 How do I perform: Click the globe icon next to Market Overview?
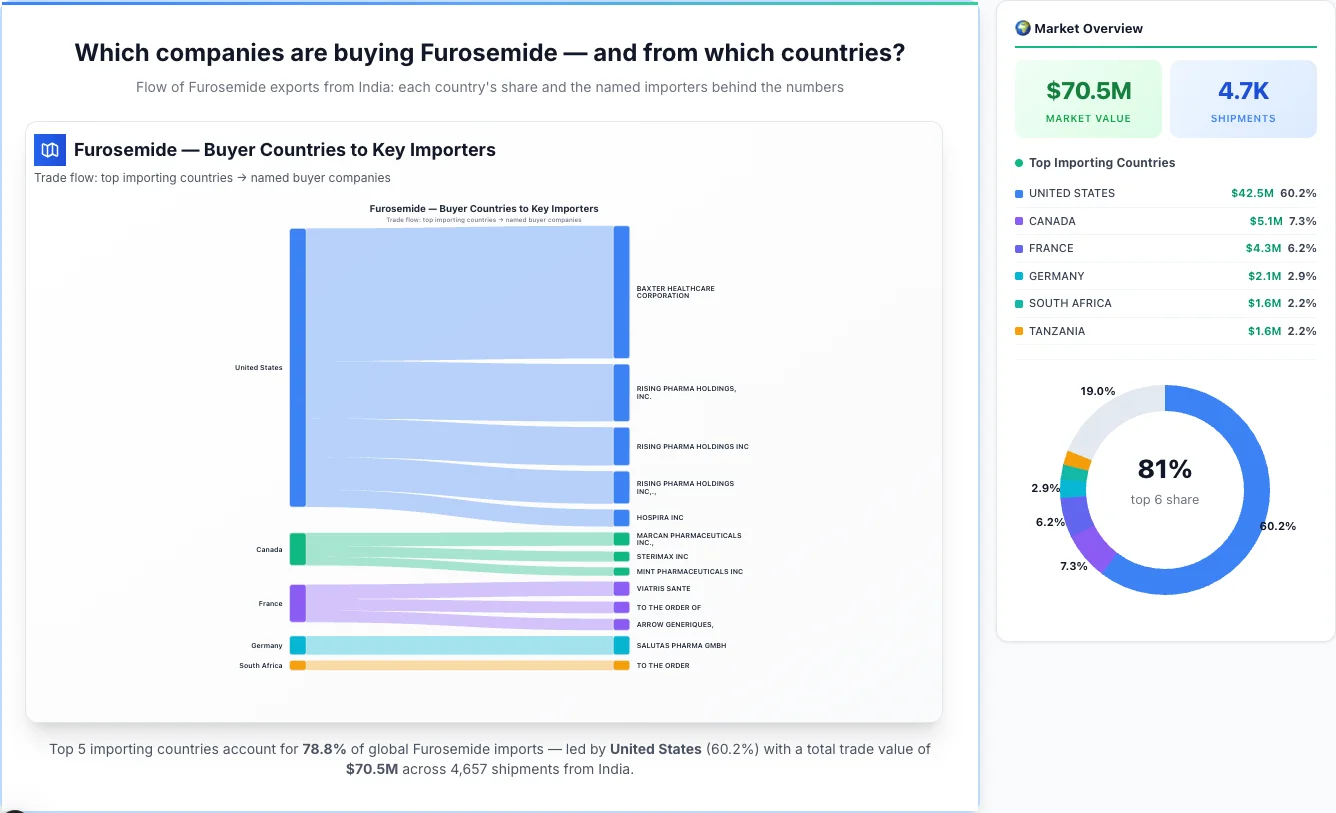1022,27
